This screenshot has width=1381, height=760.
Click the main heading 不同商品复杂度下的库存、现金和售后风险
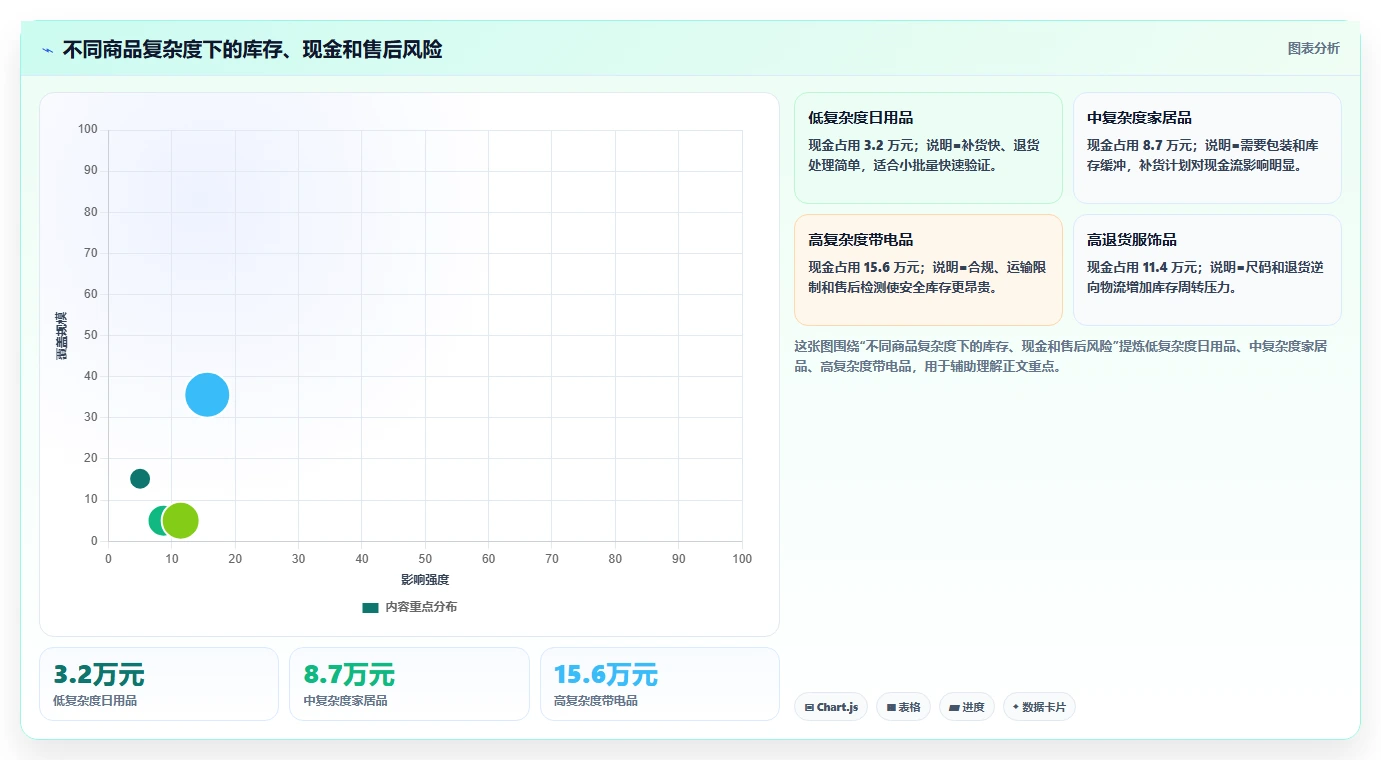tap(252, 50)
